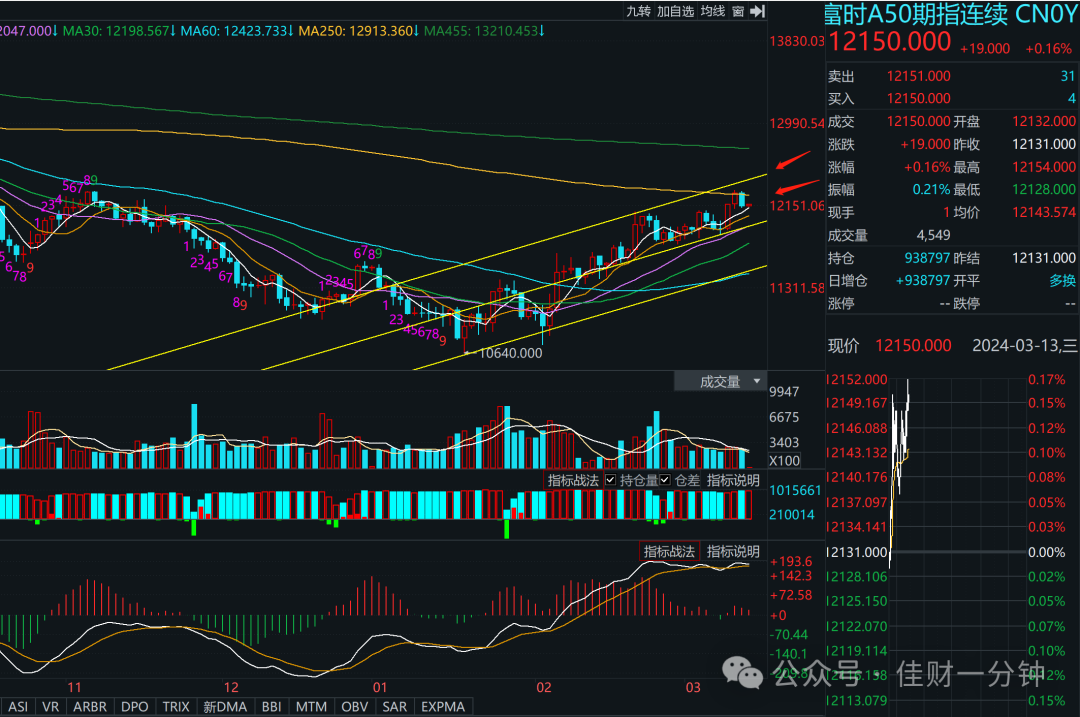The image size is (1080, 717).
Task: Switch to the 新DMA indicator tab
Action: (x=225, y=707)
